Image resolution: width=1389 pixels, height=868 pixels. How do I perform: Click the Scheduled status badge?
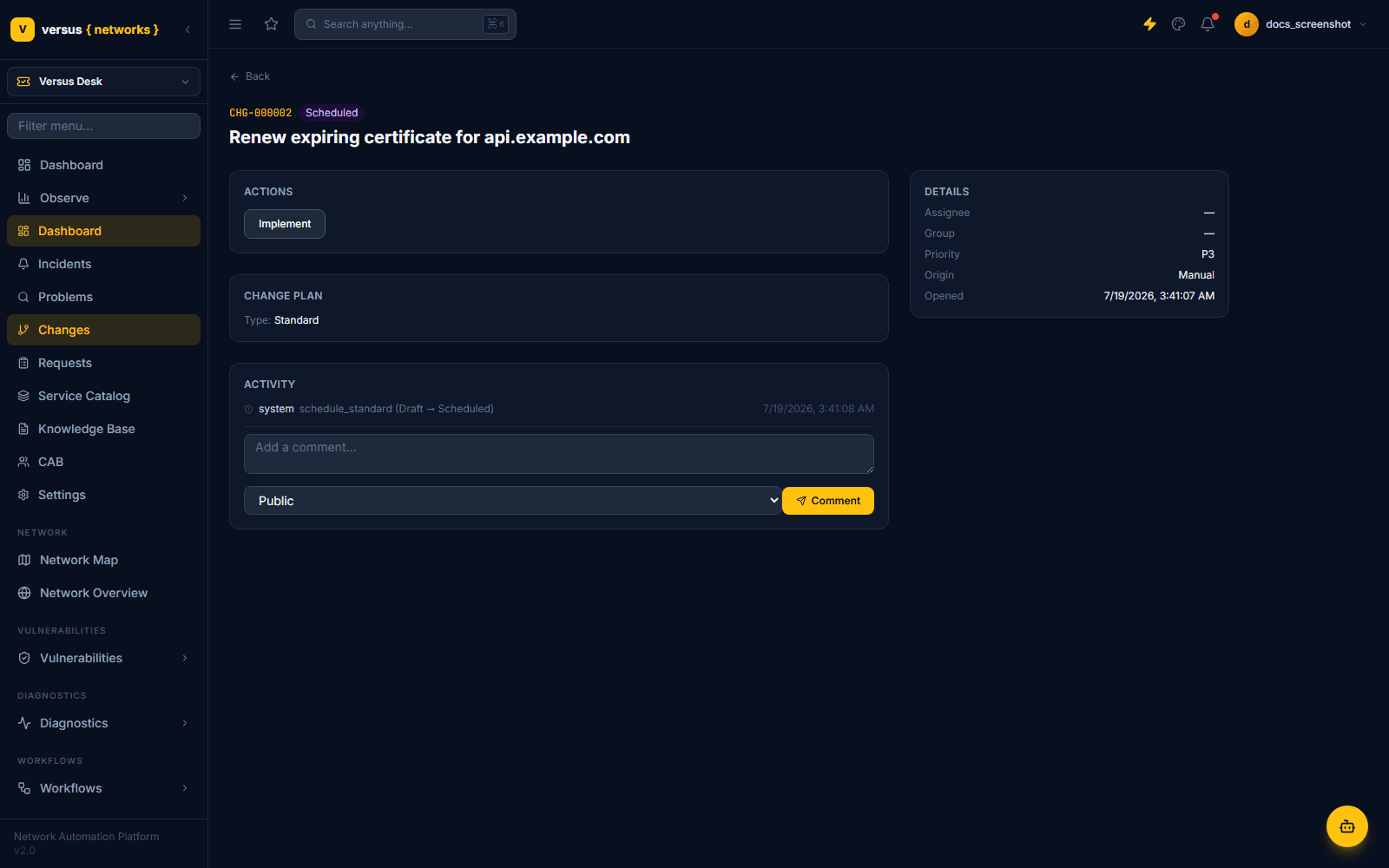332,113
